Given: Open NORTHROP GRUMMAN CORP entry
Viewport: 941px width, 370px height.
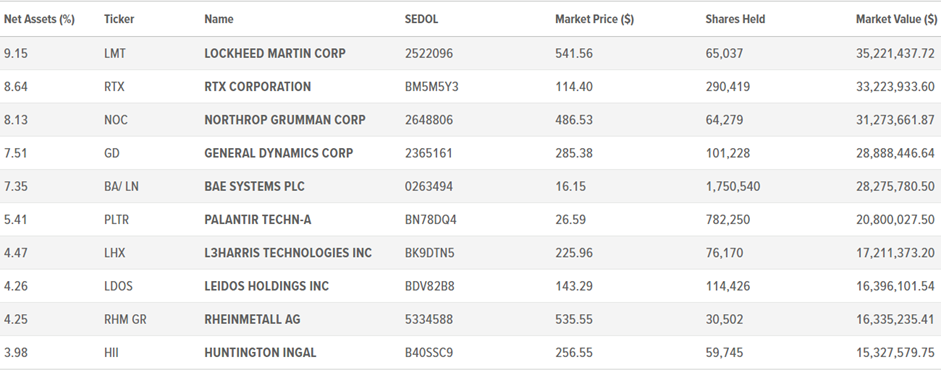Looking at the screenshot, I should (x=284, y=120).
